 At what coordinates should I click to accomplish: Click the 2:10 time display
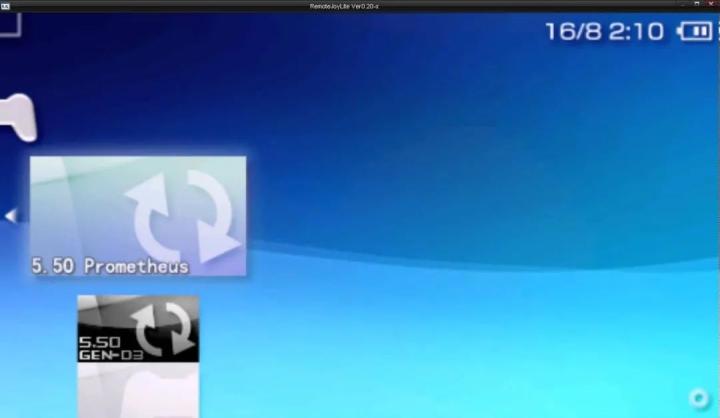[636, 32]
